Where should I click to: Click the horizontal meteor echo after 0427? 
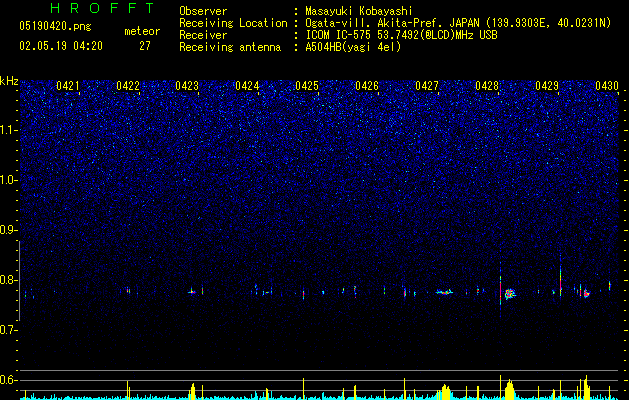[444, 292]
